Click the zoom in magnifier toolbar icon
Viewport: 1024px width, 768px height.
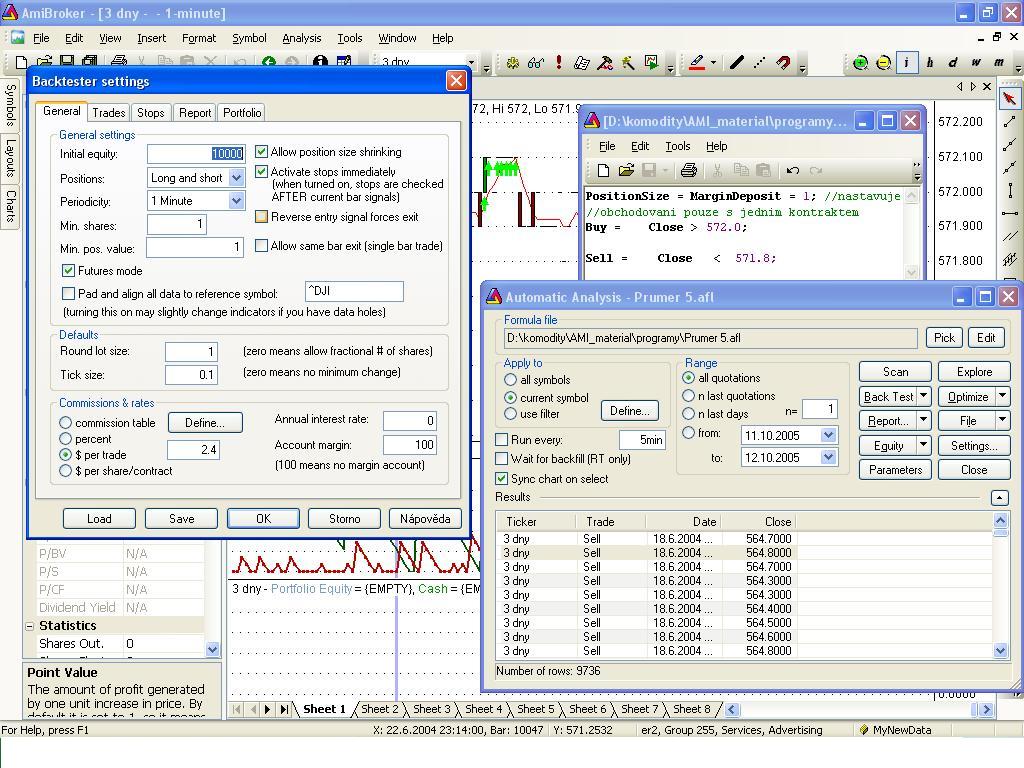coord(860,63)
